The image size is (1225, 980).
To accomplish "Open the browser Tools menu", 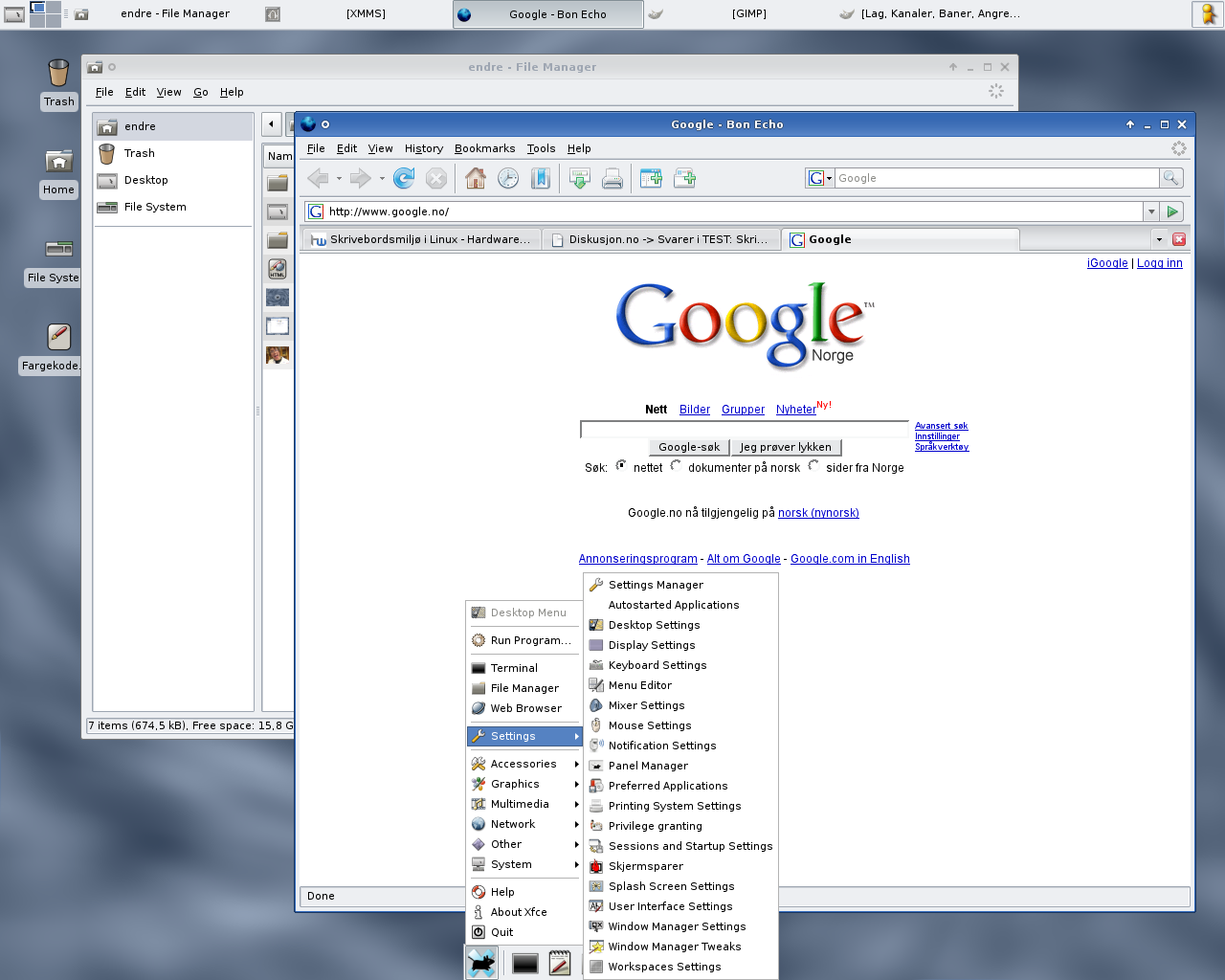I will pos(541,148).
